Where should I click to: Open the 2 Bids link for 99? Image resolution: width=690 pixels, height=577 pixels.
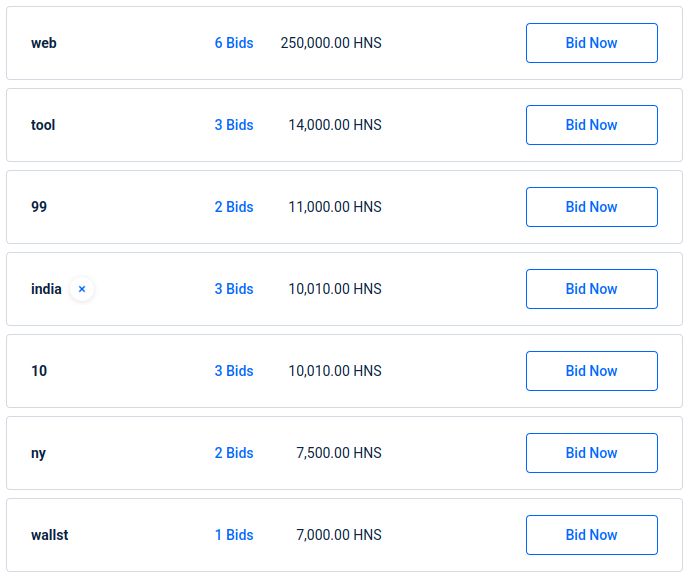[x=234, y=207]
